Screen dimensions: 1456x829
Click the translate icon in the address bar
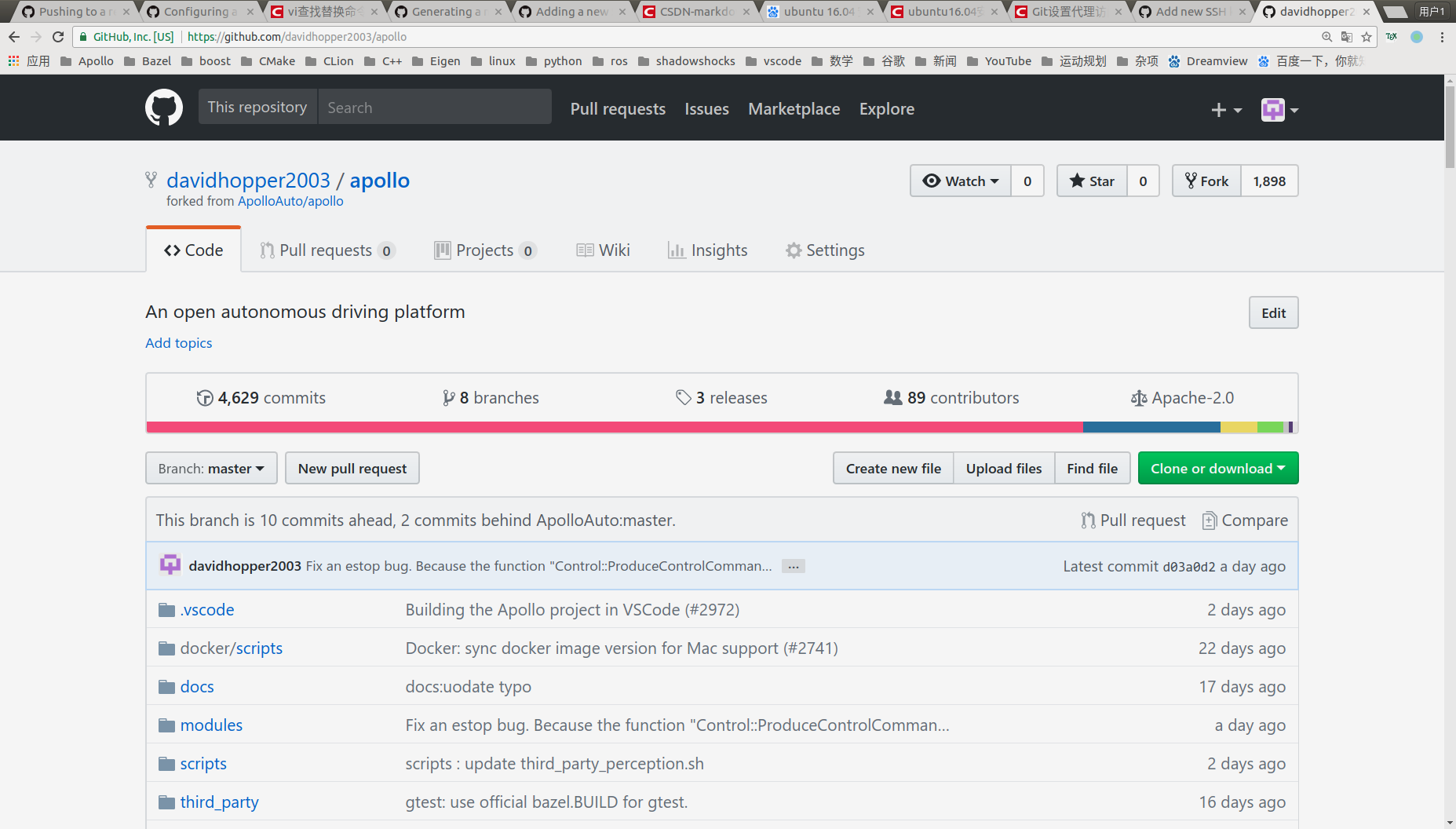coord(1347,37)
